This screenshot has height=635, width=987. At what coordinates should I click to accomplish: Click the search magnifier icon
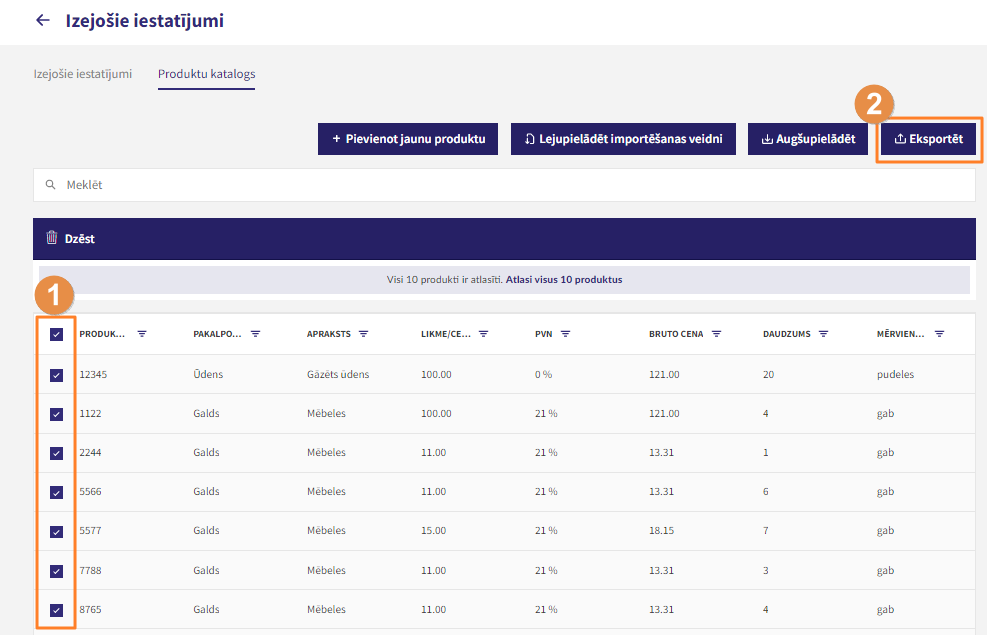pyautogui.click(x=50, y=185)
